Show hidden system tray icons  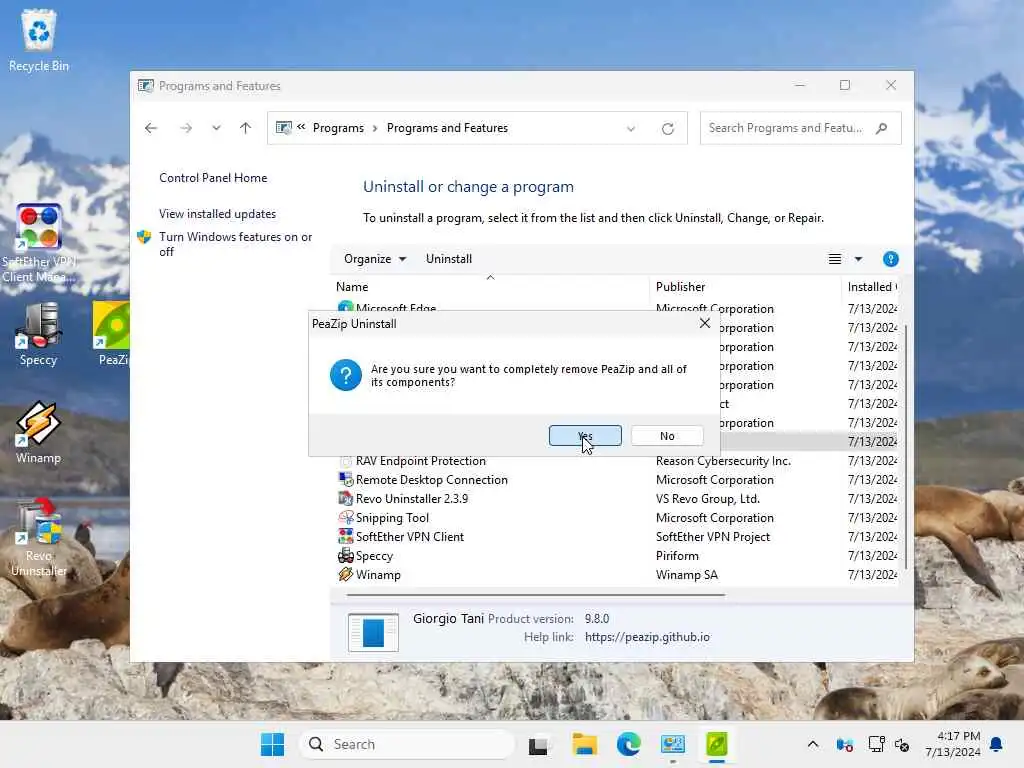812,744
